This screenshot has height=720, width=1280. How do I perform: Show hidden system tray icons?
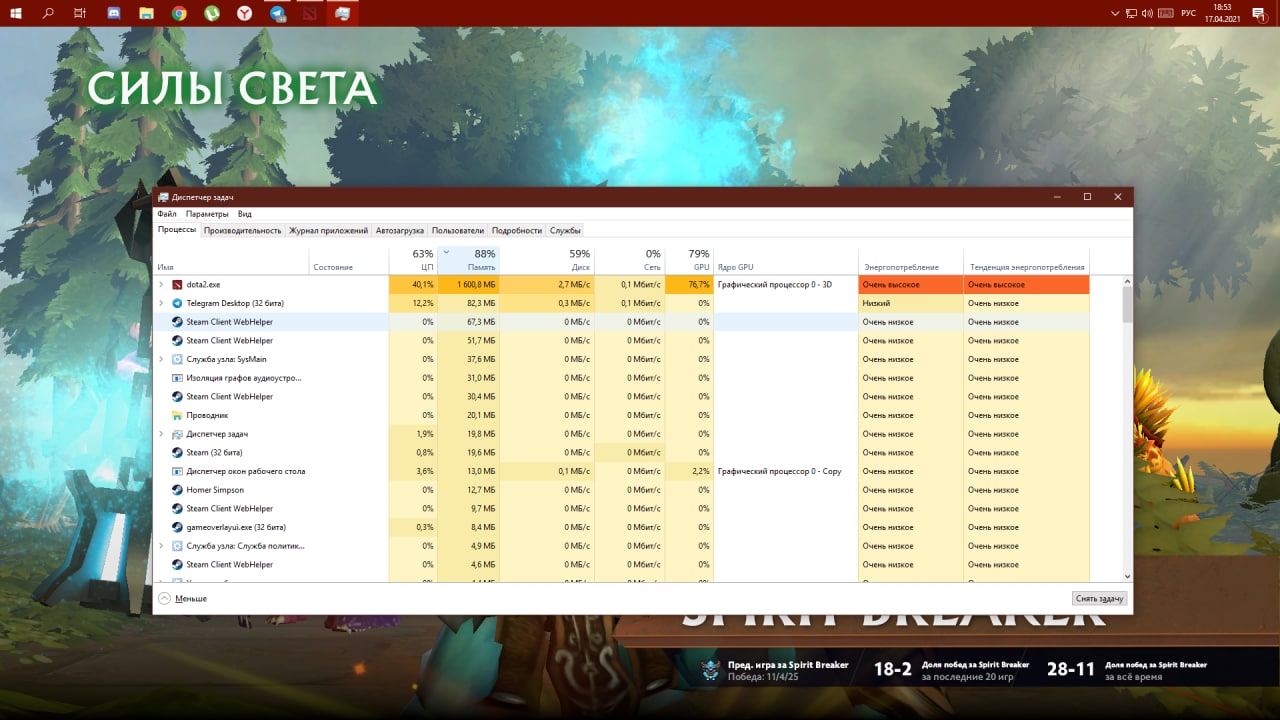point(1116,14)
